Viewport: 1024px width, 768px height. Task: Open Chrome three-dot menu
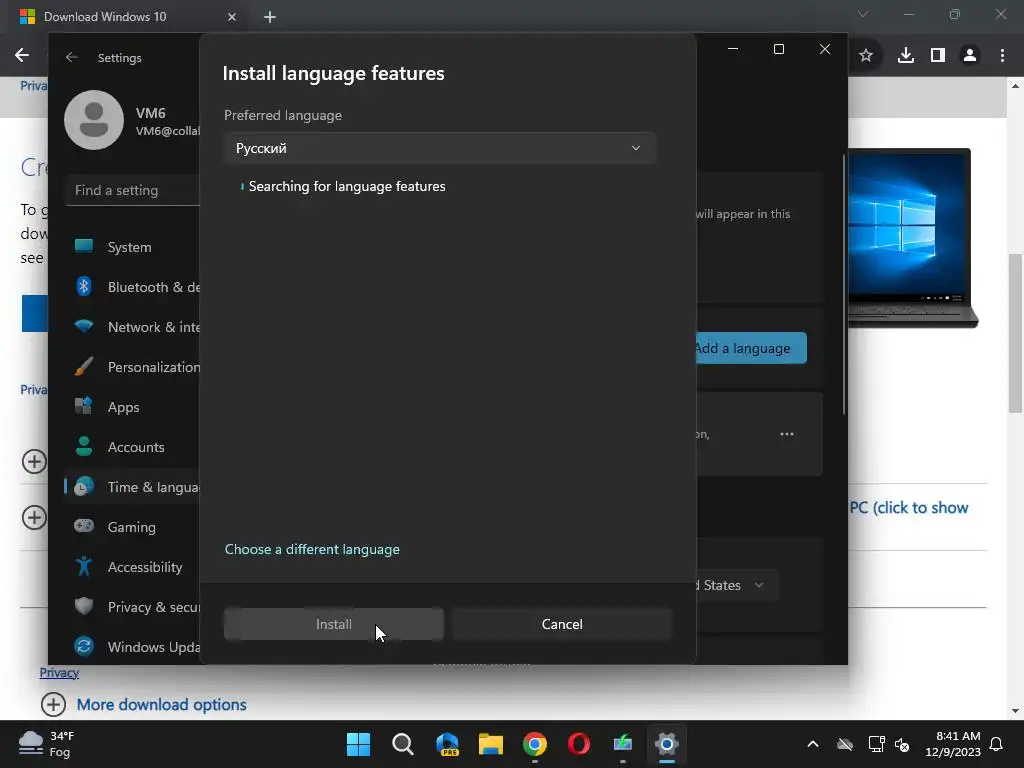click(1002, 56)
